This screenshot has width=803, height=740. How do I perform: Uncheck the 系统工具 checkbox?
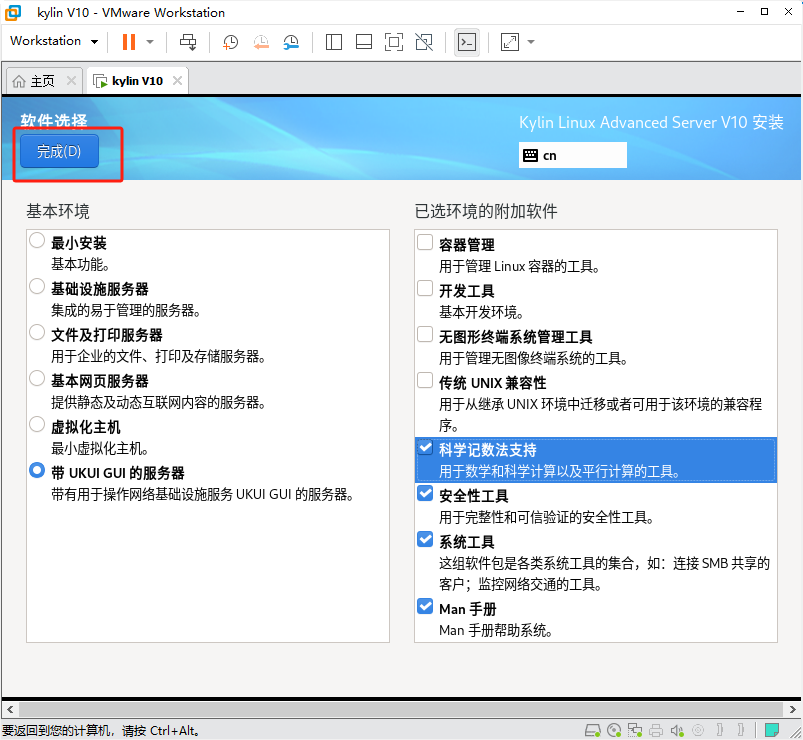(425, 539)
